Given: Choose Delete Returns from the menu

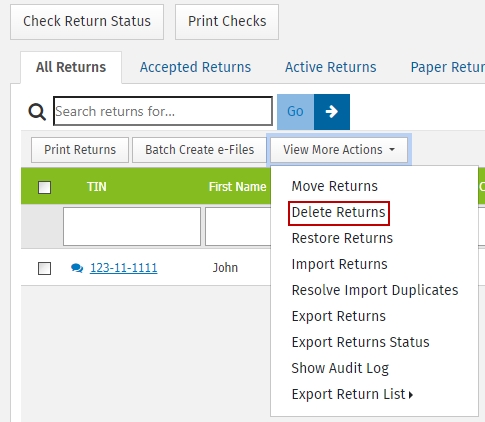Looking at the screenshot, I should pyautogui.click(x=339, y=213).
